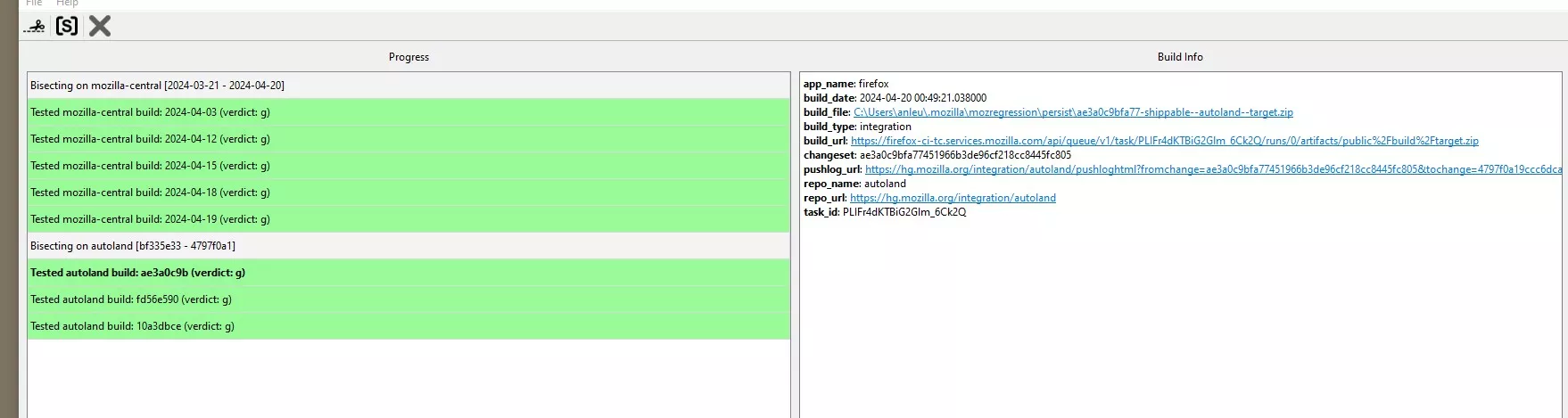Viewport: 1568px width, 418px height.
Task: Open the Help menu
Action: pyautogui.click(x=68, y=3)
